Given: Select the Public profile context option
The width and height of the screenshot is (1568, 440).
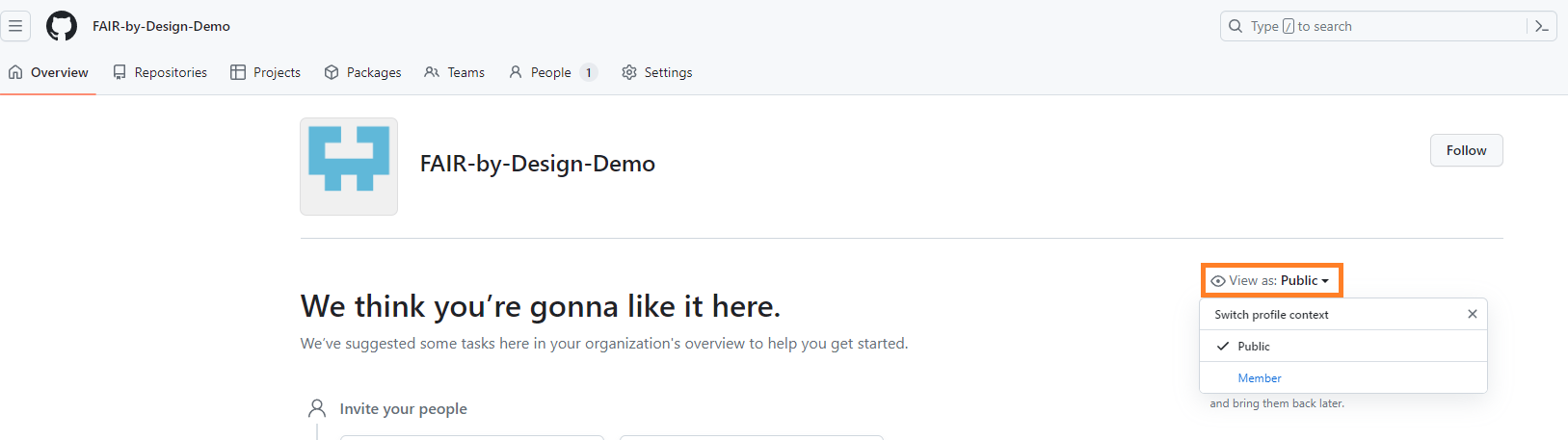Looking at the screenshot, I should (x=1254, y=346).
